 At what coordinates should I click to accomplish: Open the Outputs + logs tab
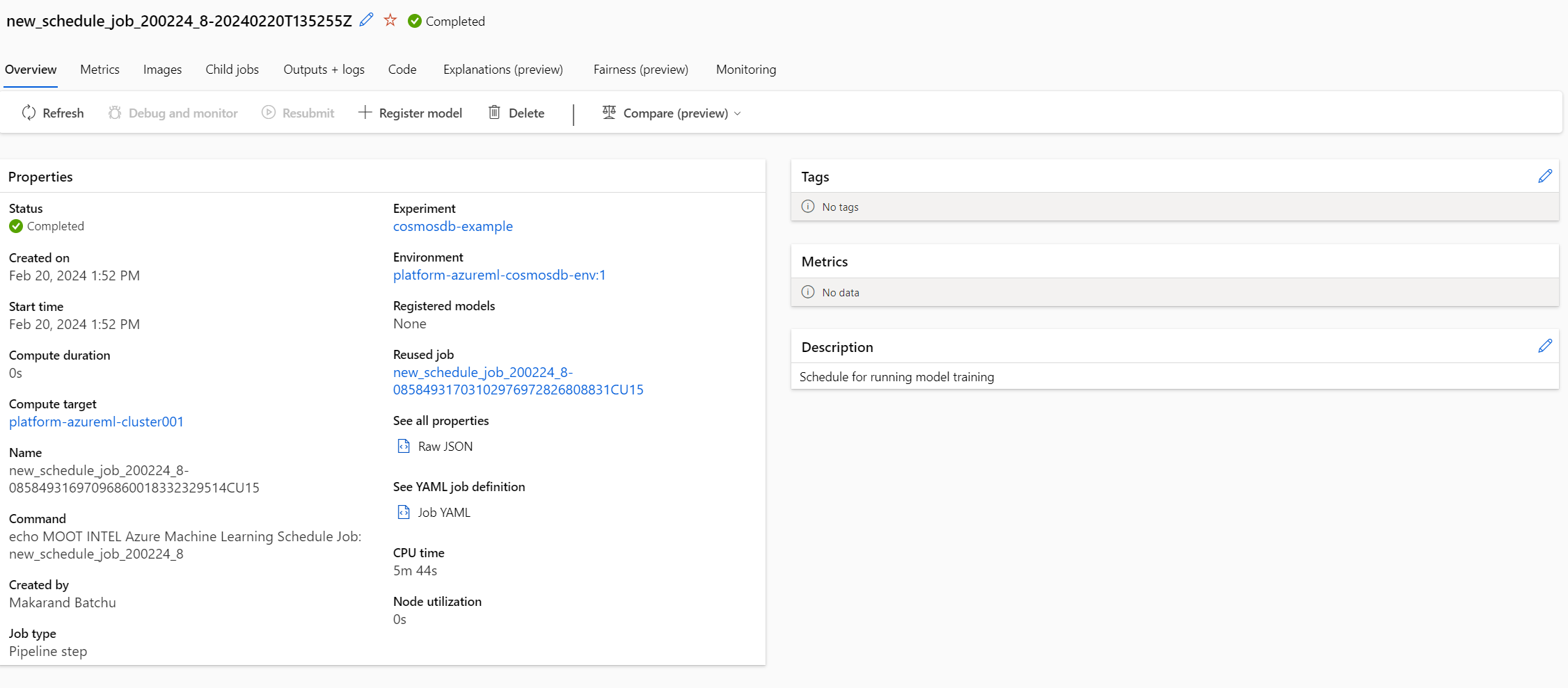pyautogui.click(x=324, y=70)
